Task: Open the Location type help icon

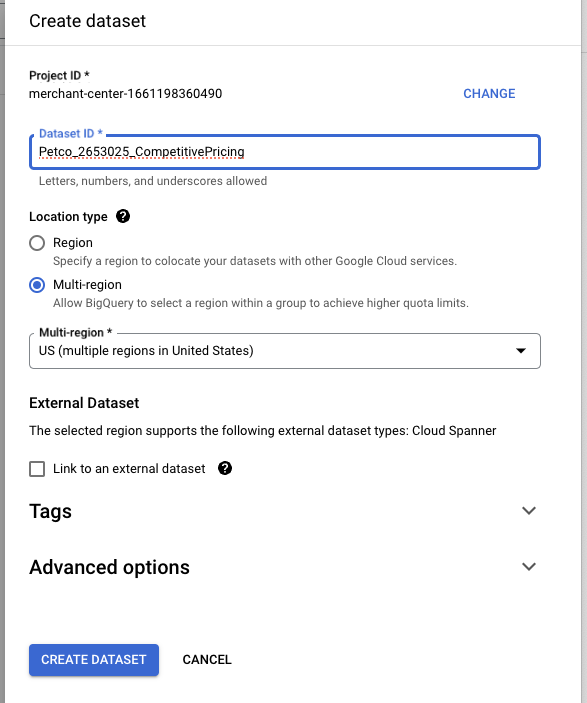Action: tap(123, 217)
